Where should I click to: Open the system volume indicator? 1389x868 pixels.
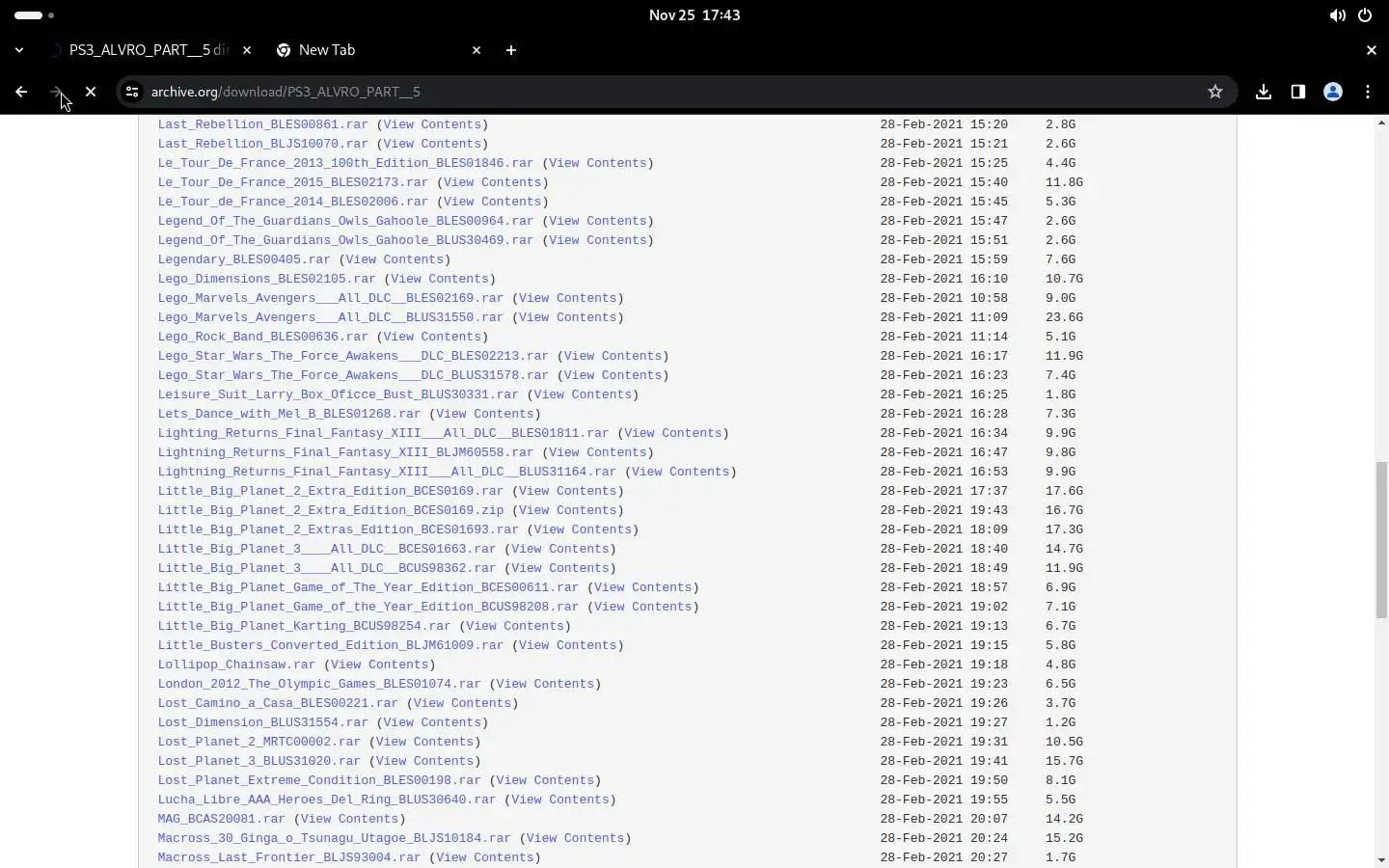[x=1338, y=15]
